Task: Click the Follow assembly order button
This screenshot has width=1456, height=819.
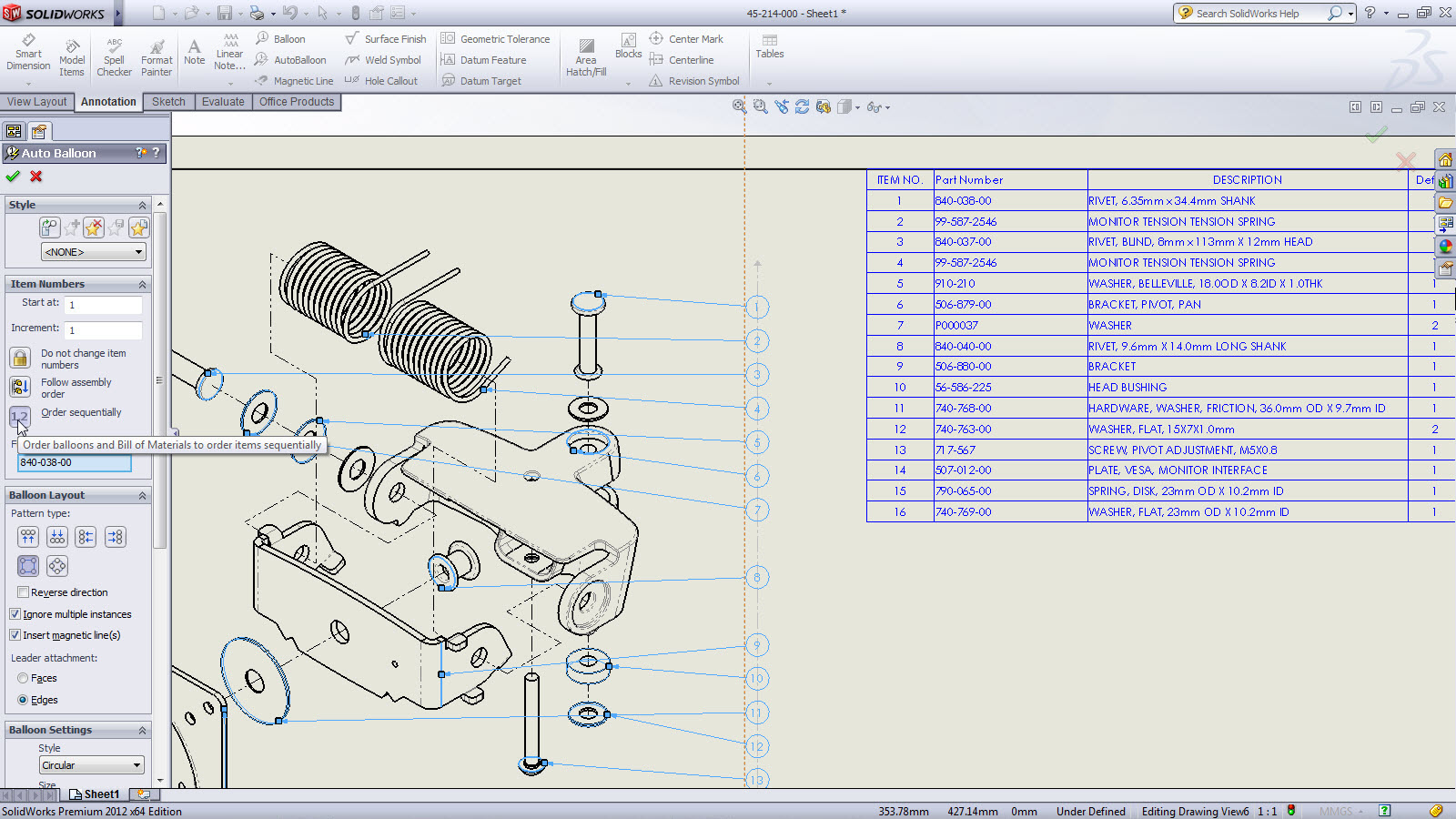Action: tap(20, 387)
